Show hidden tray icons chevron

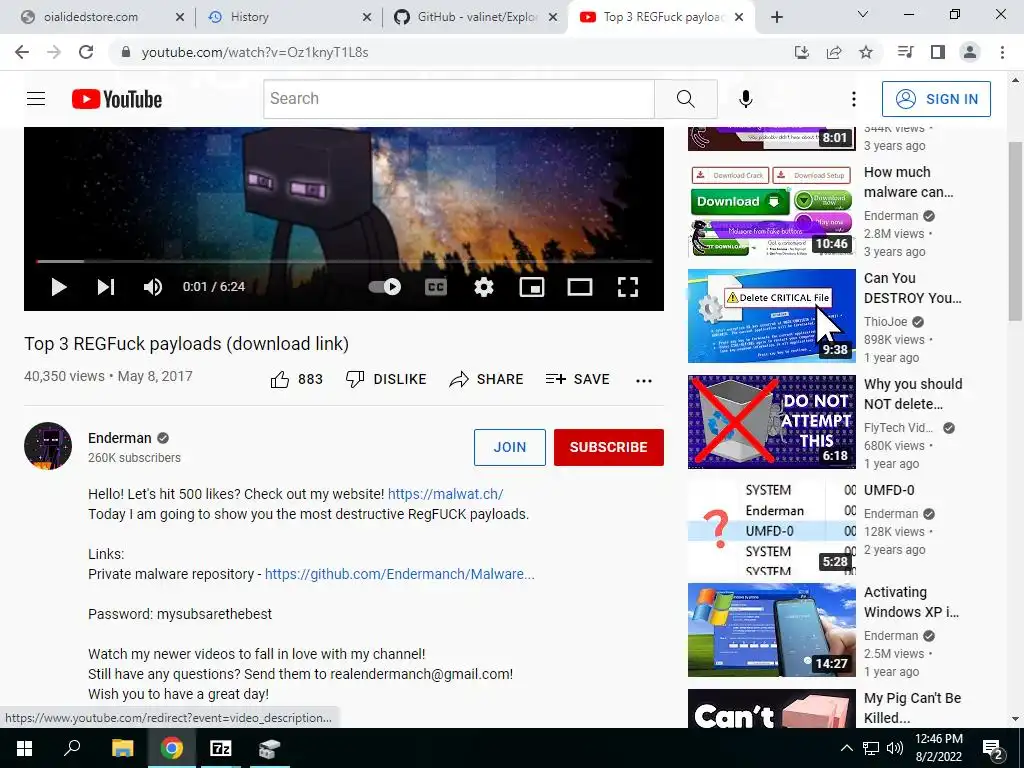[846, 748]
